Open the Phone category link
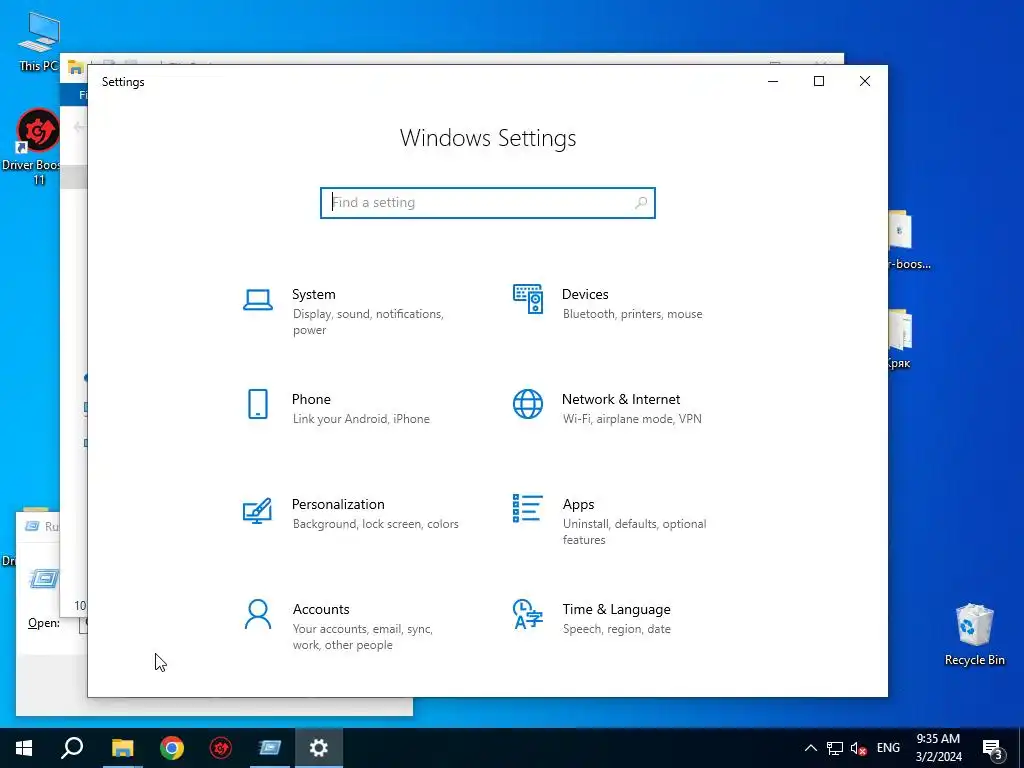This screenshot has height=768, width=1024. (x=312, y=400)
